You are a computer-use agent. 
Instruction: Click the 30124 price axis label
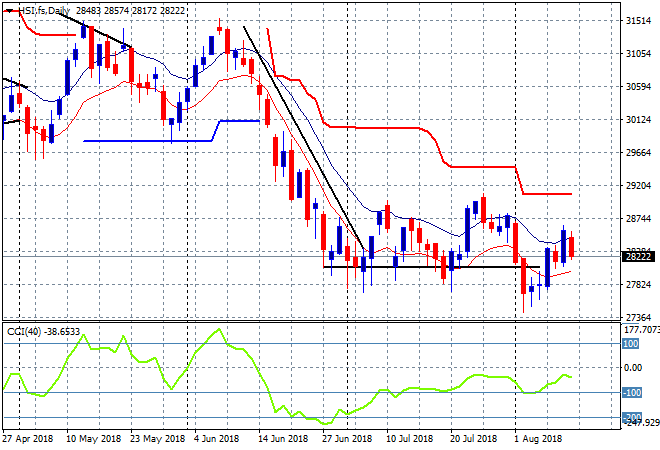point(638,120)
